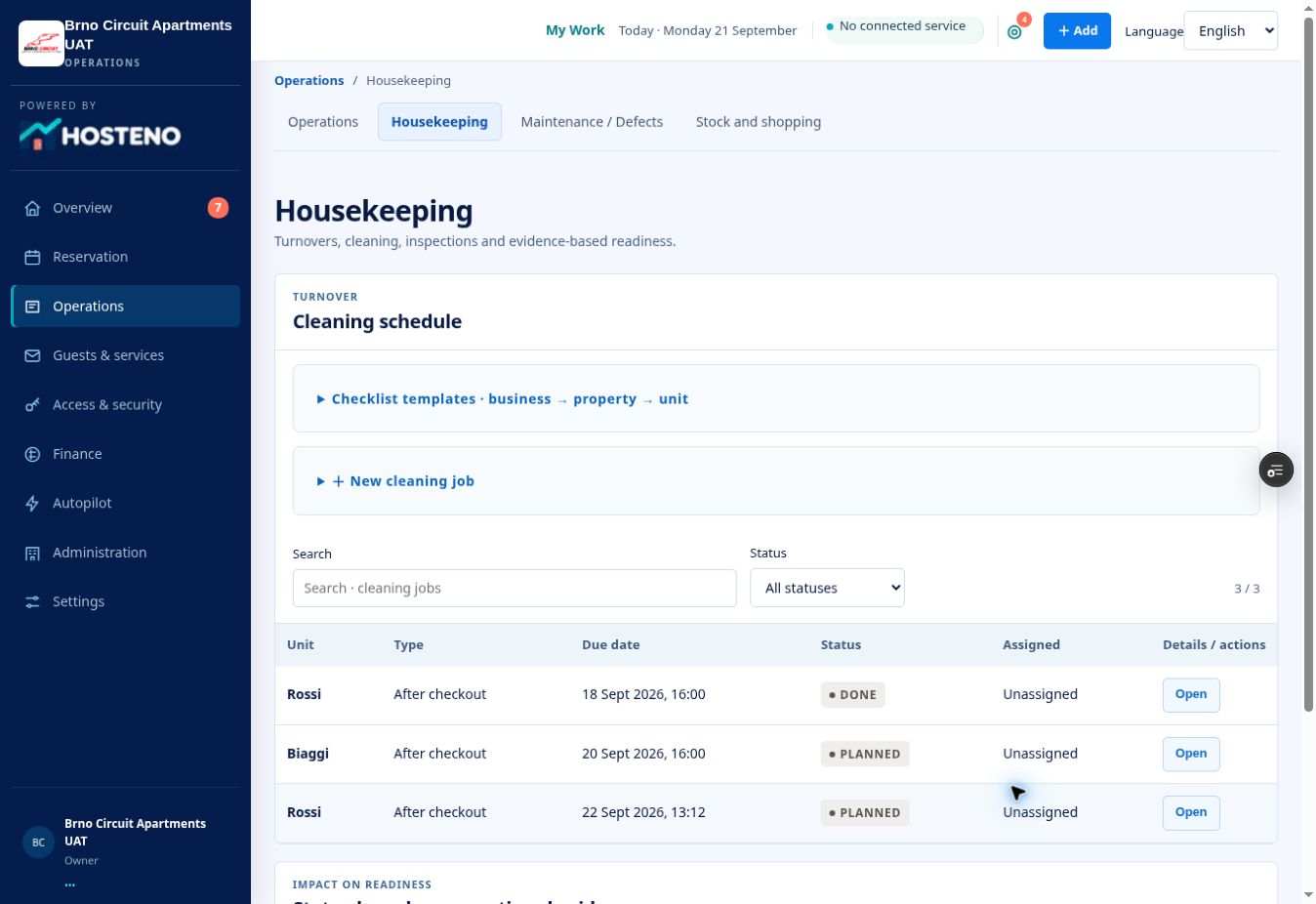This screenshot has width=1316, height=904.
Task: Expand Checklist templates section
Action: [776, 398]
